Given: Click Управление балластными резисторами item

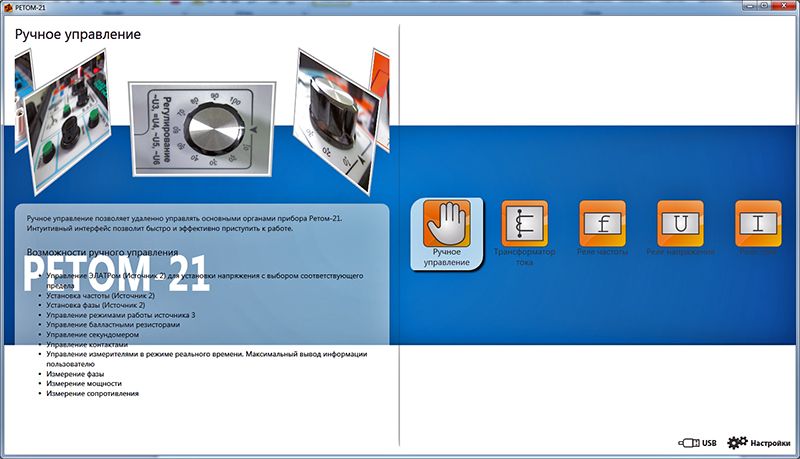Looking at the screenshot, I should coord(113,324).
